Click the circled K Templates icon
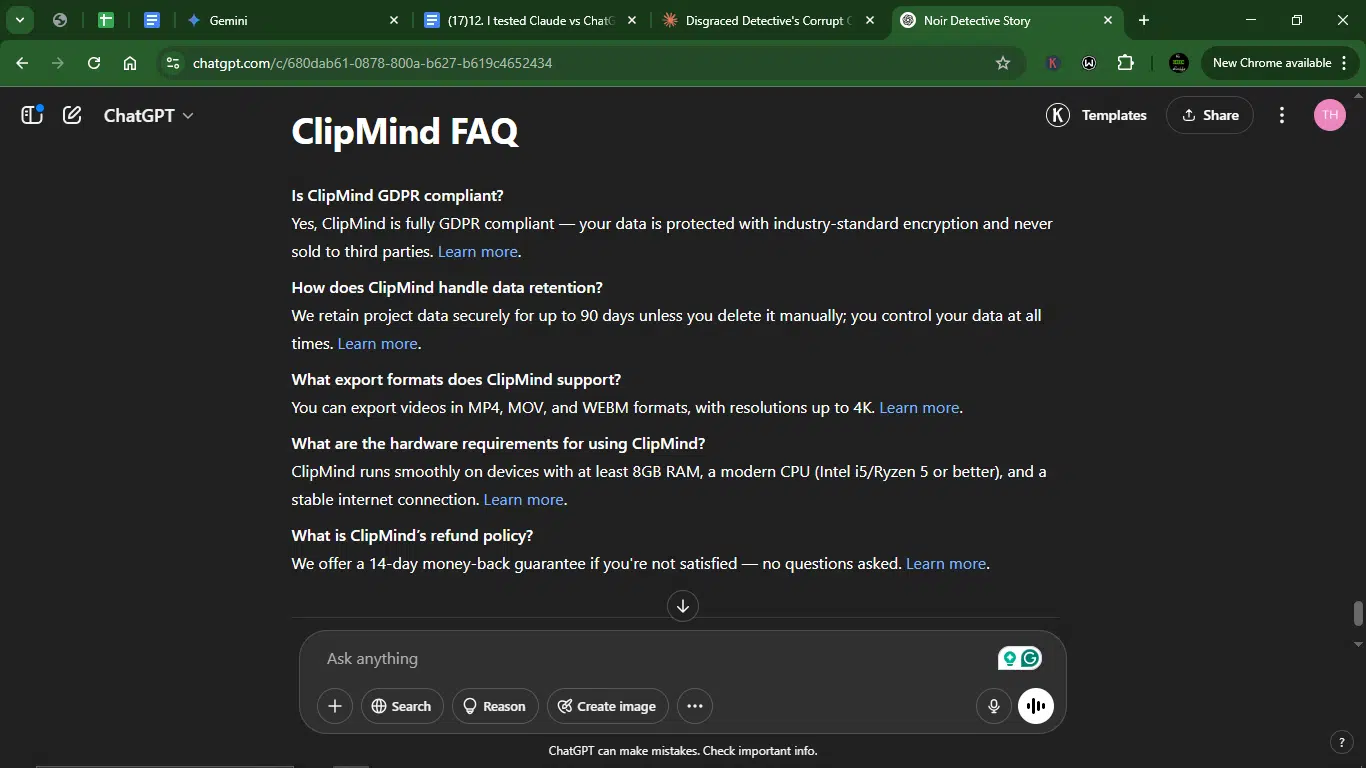This screenshot has height=768, width=1366. click(x=1058, y=115)
